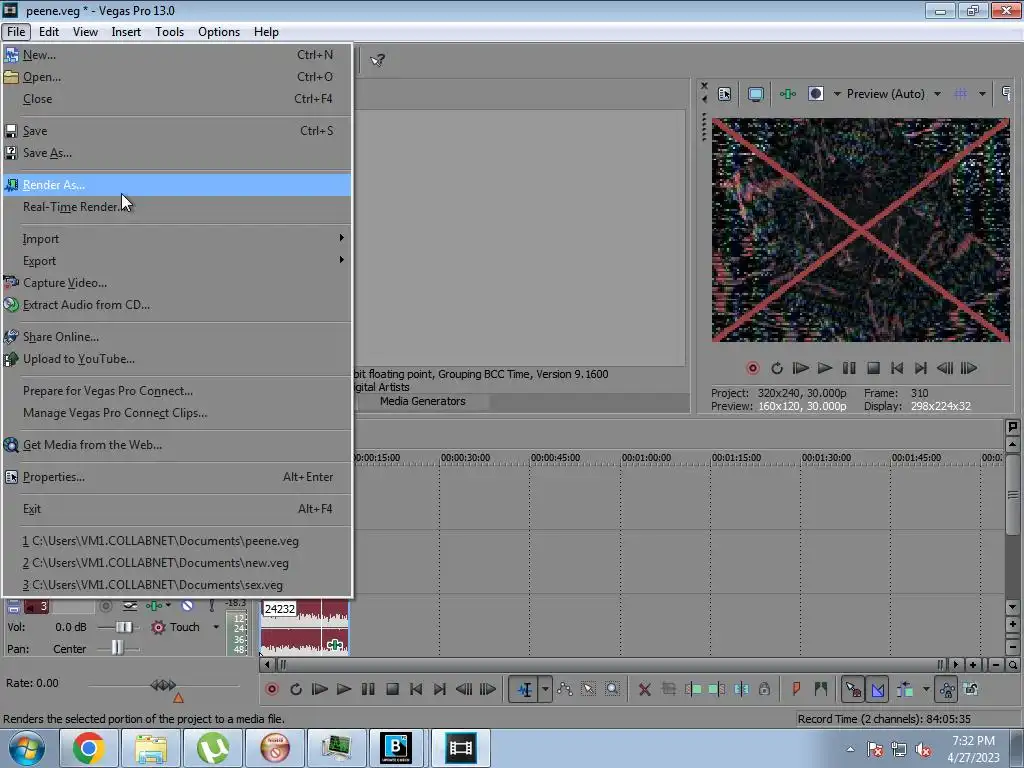Click the playback Rate scrub slider
The height and width of the screenshot is (768, 1024).
pyautogui.click(x=163, y=685)
